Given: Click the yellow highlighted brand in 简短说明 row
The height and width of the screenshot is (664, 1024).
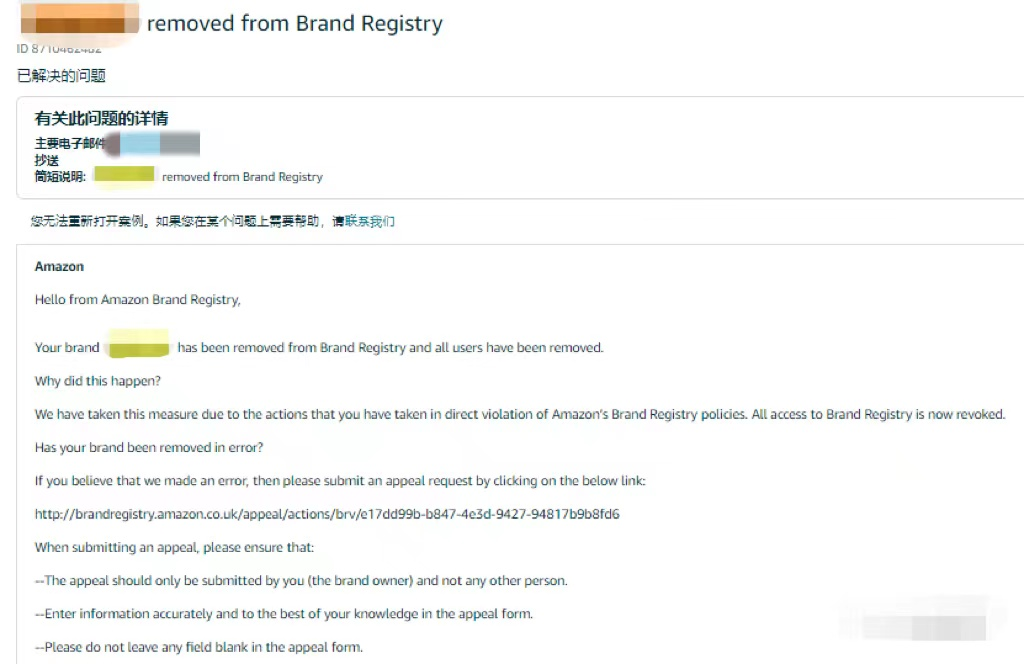Looking at the screenshot, I should [x=124, y=174].
